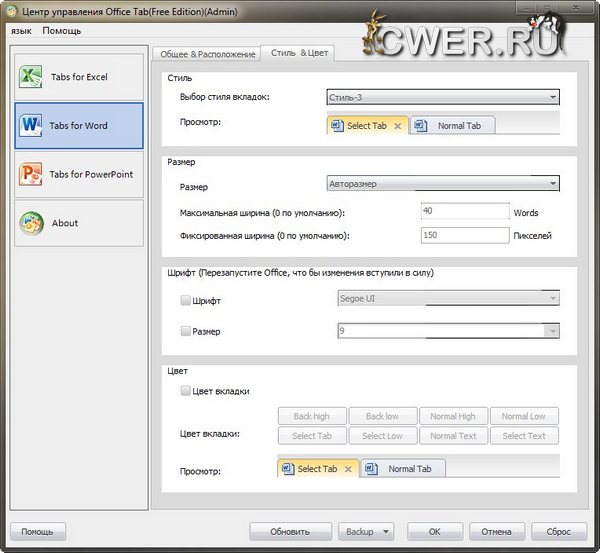Select the PowerPoint icon in sidebar
This screenshot has width=600, height=553.
[x=31, y=175]
